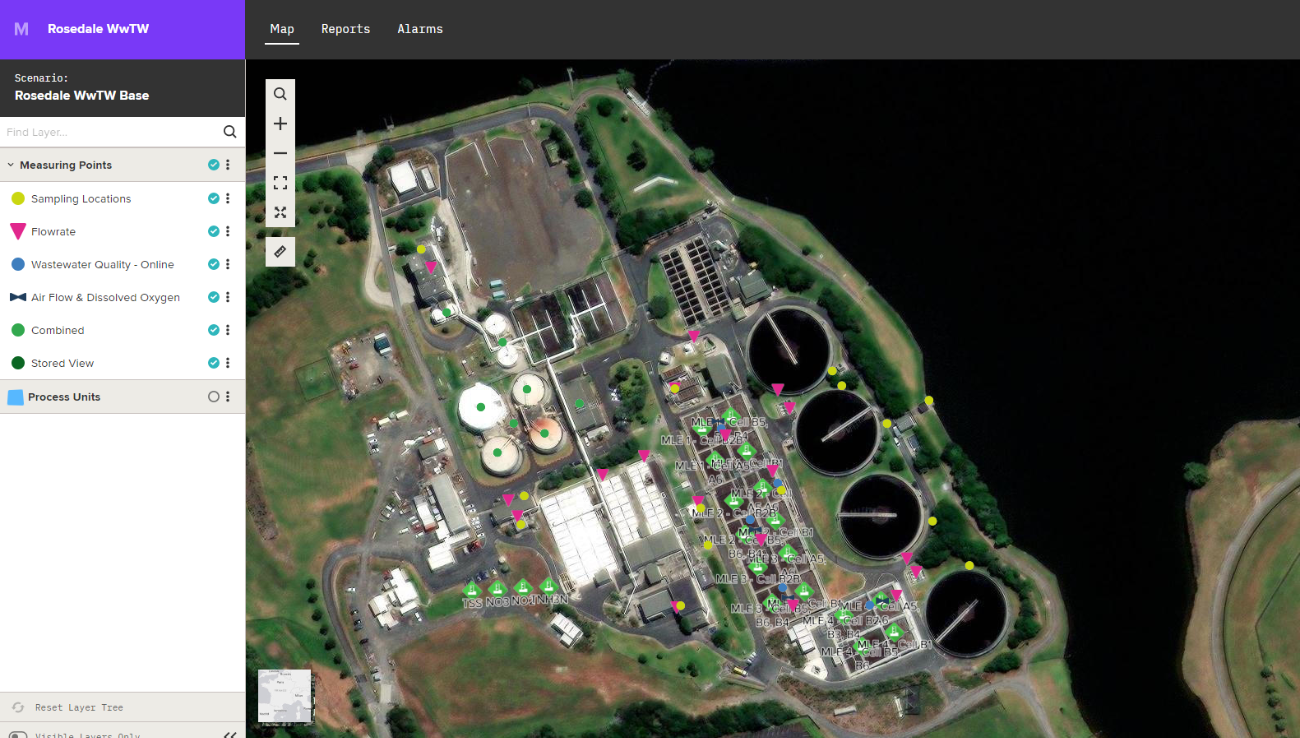Click the overview minimap thumbnail
The width and height of the screenshot is (1300, 738).
284,695
